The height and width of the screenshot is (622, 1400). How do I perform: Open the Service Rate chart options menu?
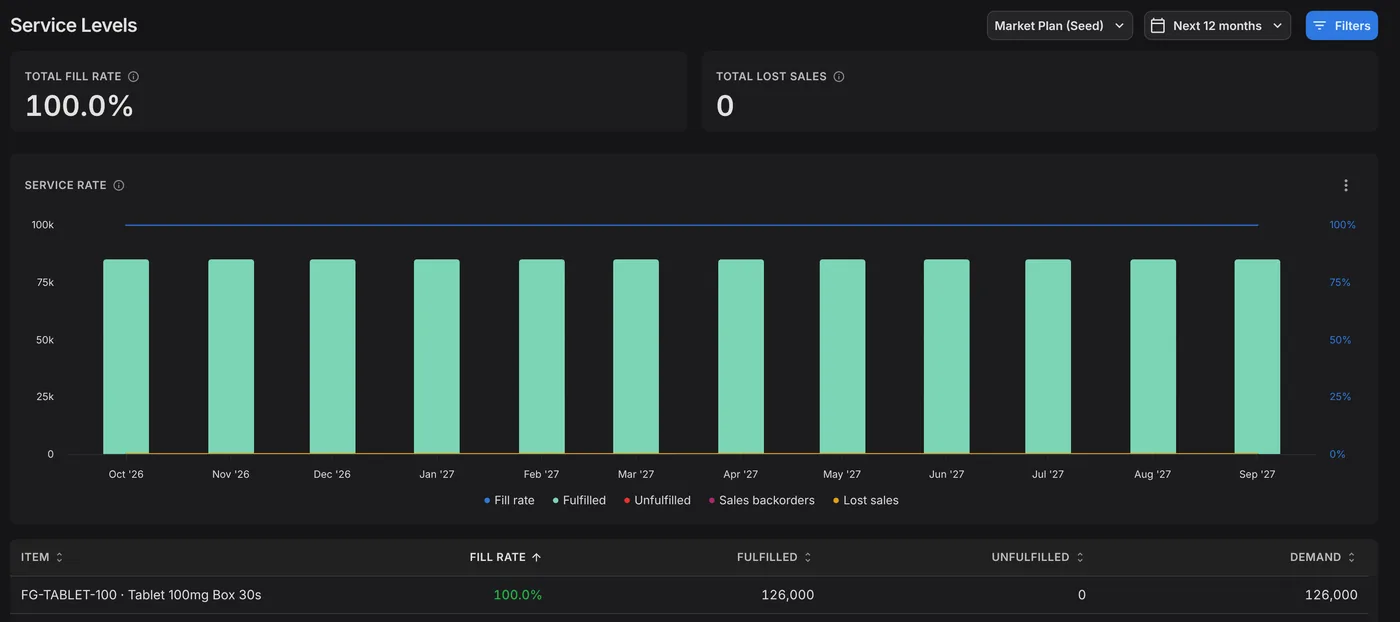[x=1346, y=185]
